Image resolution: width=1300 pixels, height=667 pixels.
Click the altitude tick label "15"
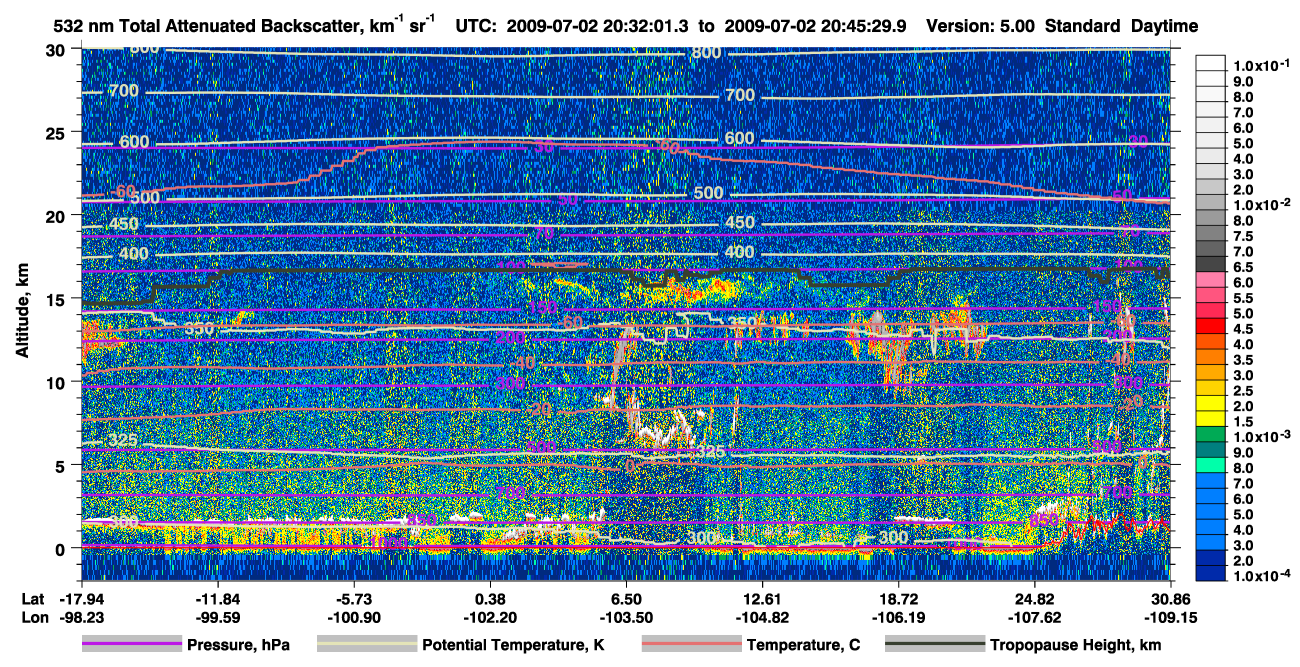coord(57,298)
